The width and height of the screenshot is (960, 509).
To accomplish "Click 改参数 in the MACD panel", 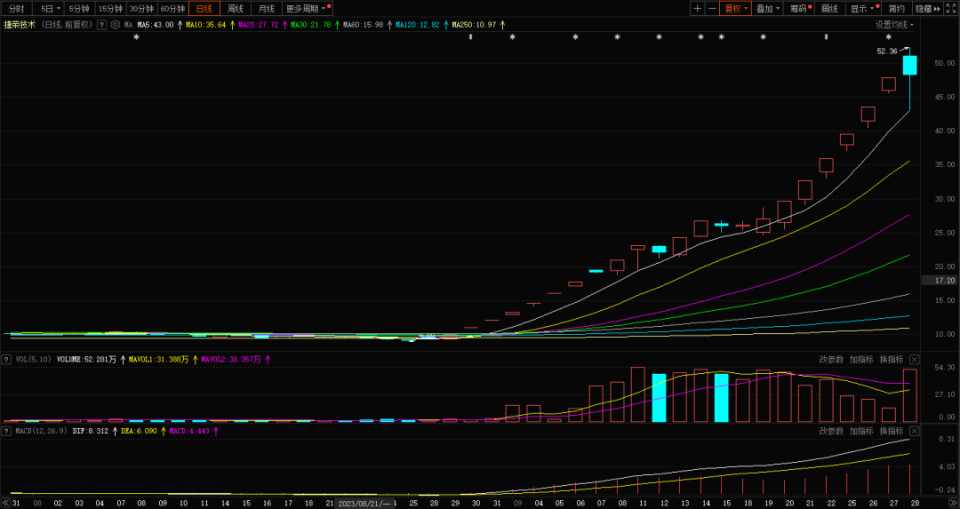I will tap(831, 431).
